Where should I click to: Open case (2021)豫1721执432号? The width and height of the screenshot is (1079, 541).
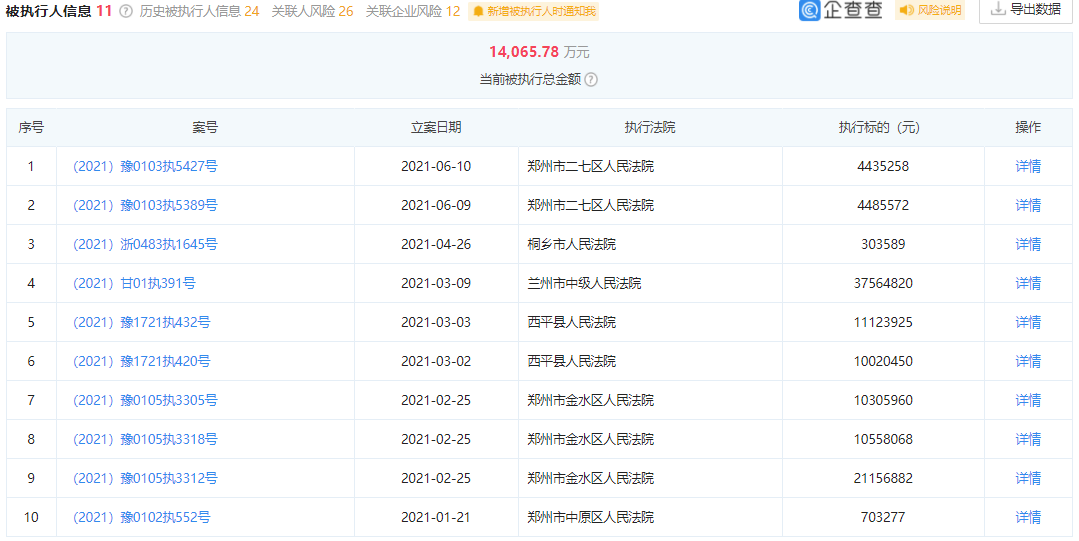tap(142, 322)
